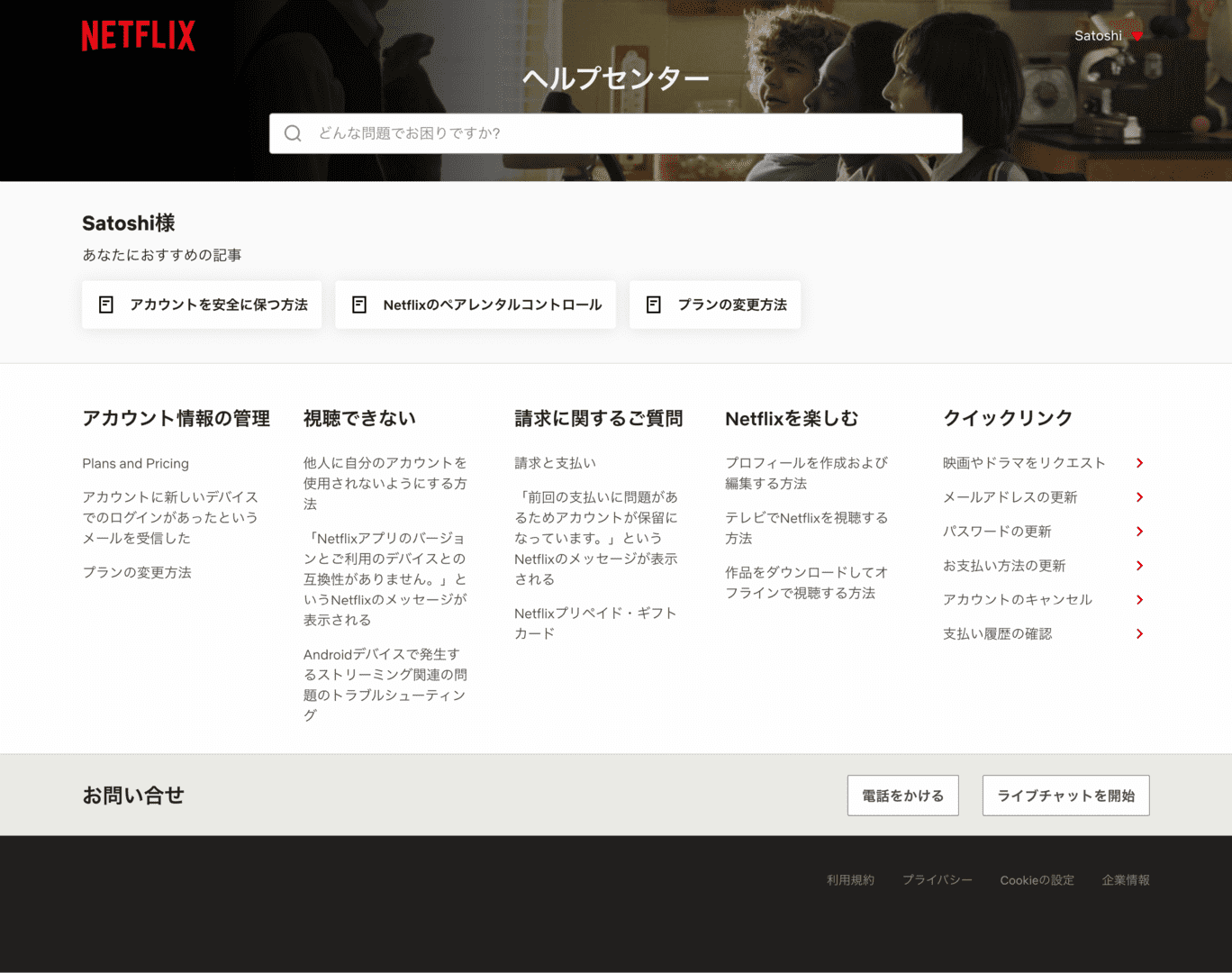
Task: Click document icon on ペアレンタルコントロール card
Action: pos(359,305)
